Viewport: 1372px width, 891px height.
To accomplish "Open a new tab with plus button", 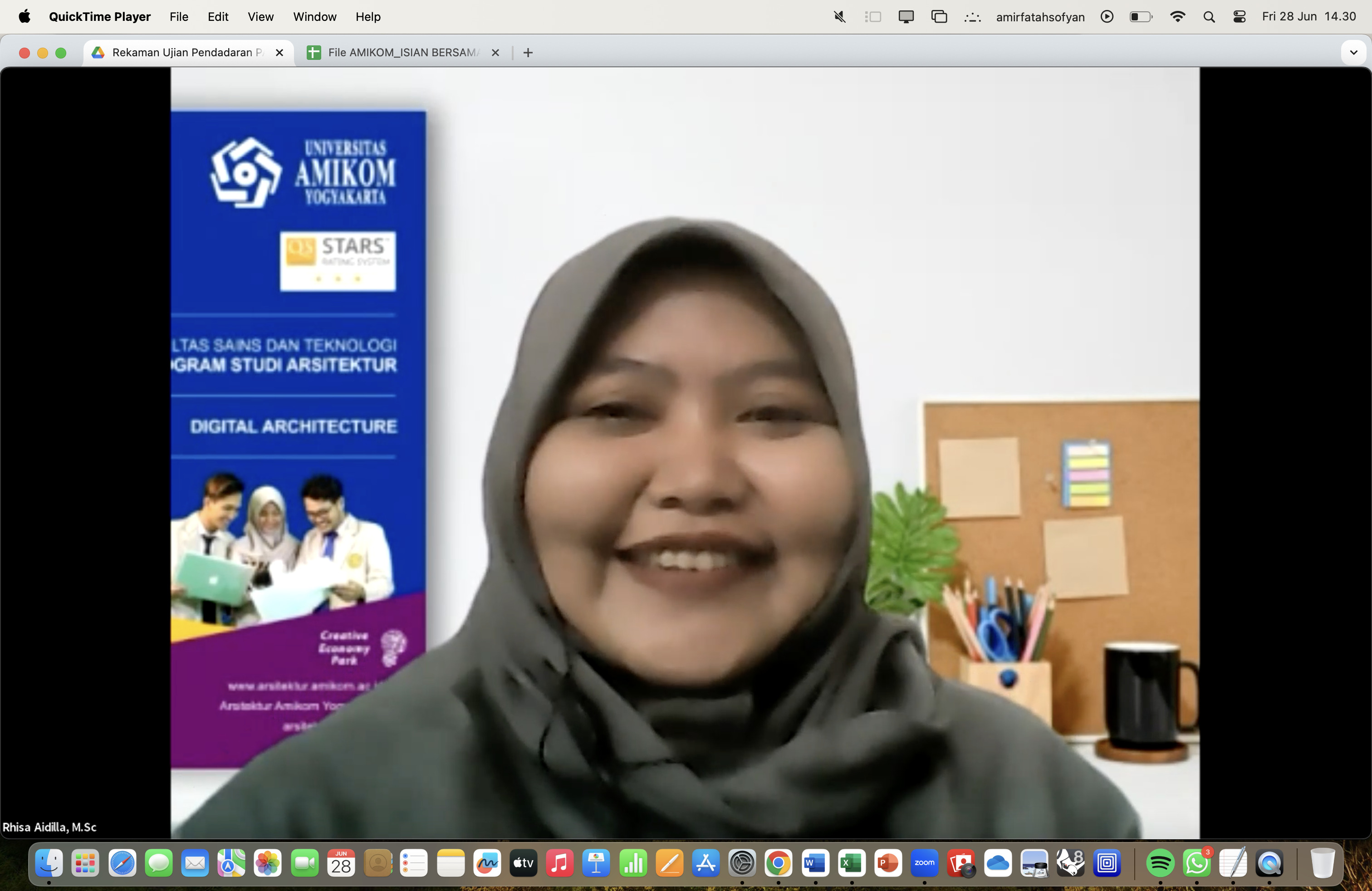I will click(528, 53).
